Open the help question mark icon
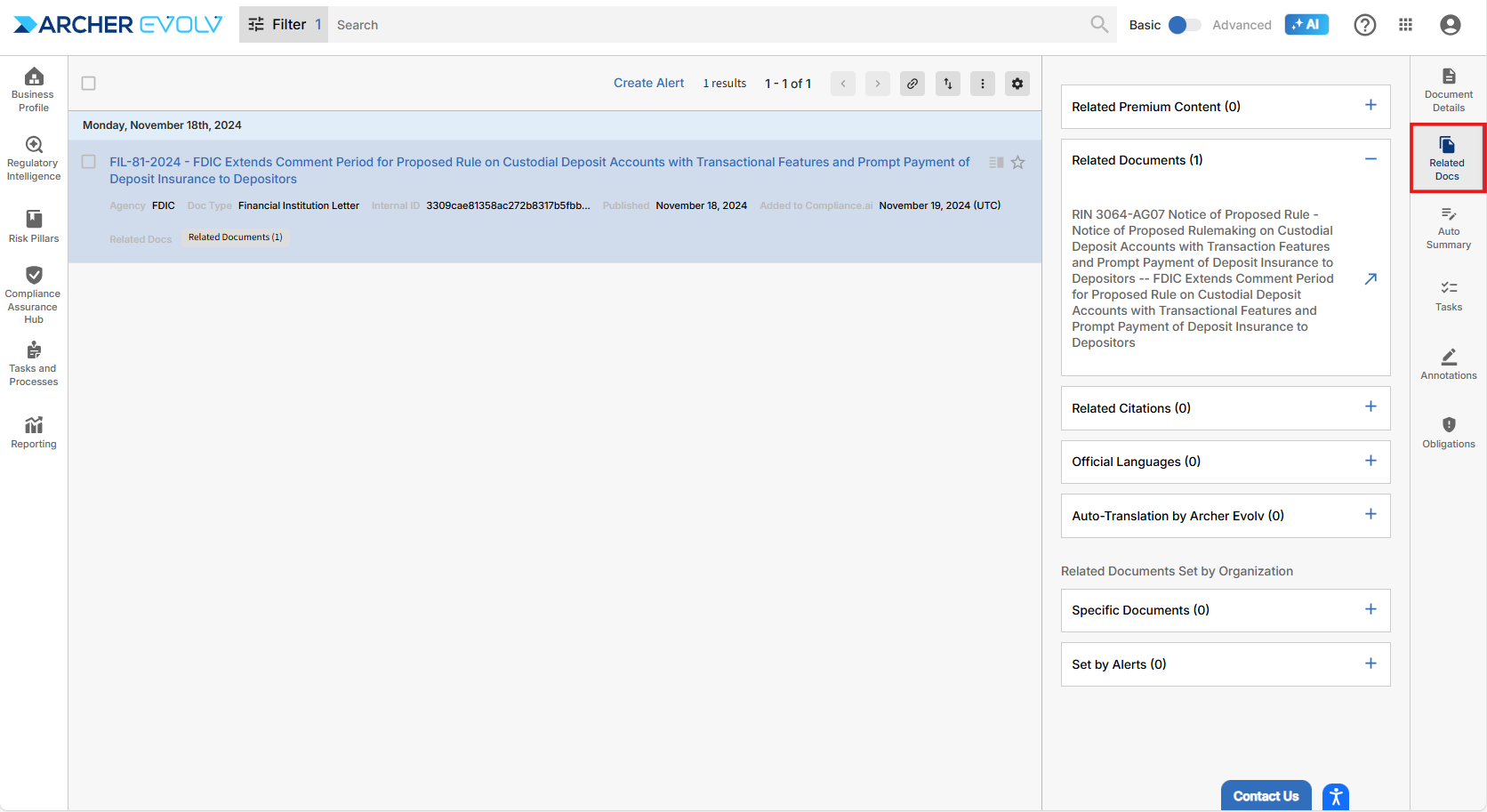Viewport: 1487px width, 812px height. coord(1364,25)
